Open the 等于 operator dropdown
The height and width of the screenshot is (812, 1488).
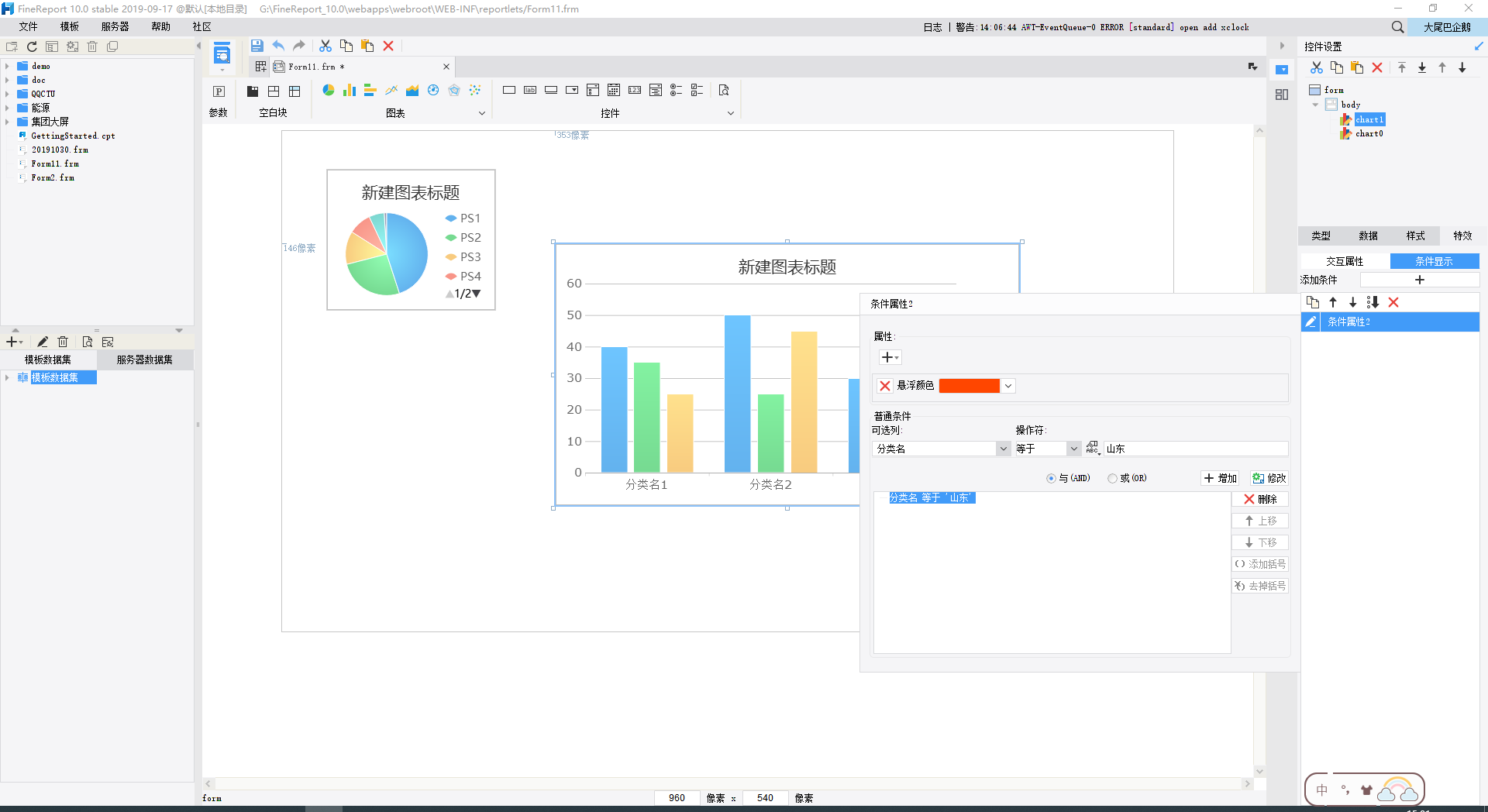(1073, 449)
